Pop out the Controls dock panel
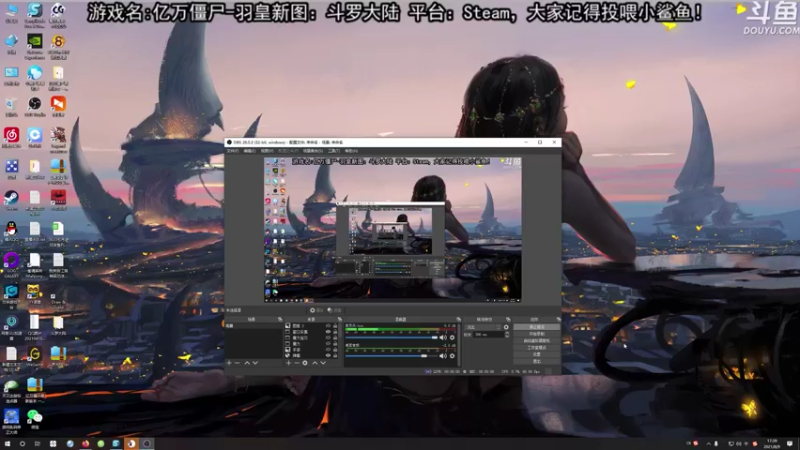Screen dimensions: 800x450 coord(558,319)
